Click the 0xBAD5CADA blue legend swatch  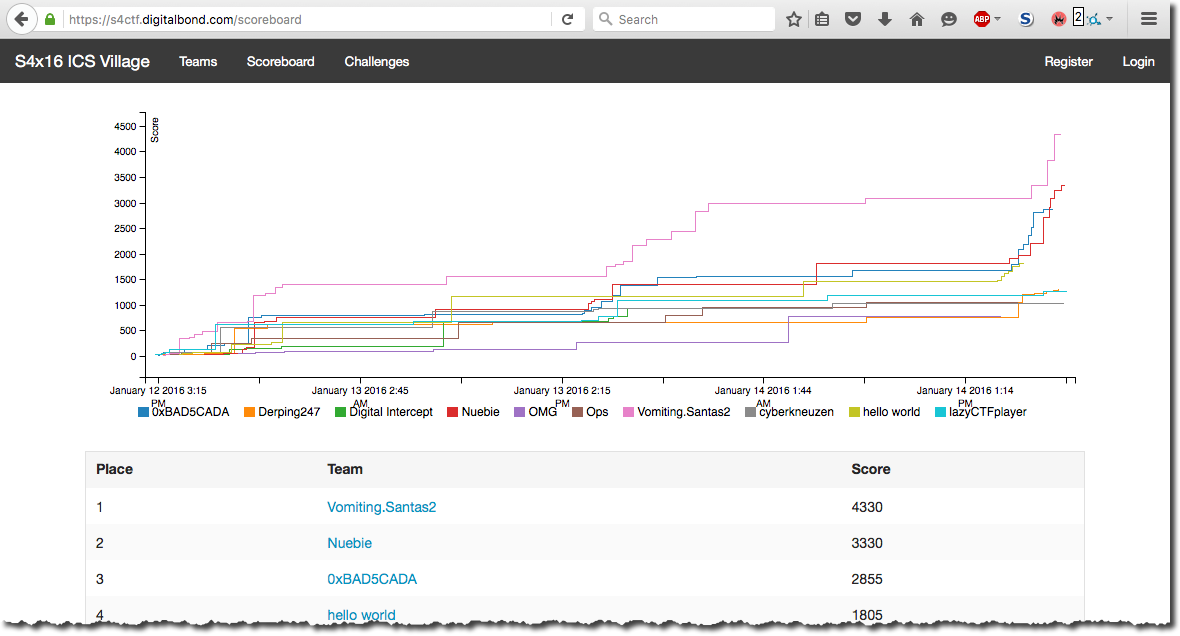[143, 412]
